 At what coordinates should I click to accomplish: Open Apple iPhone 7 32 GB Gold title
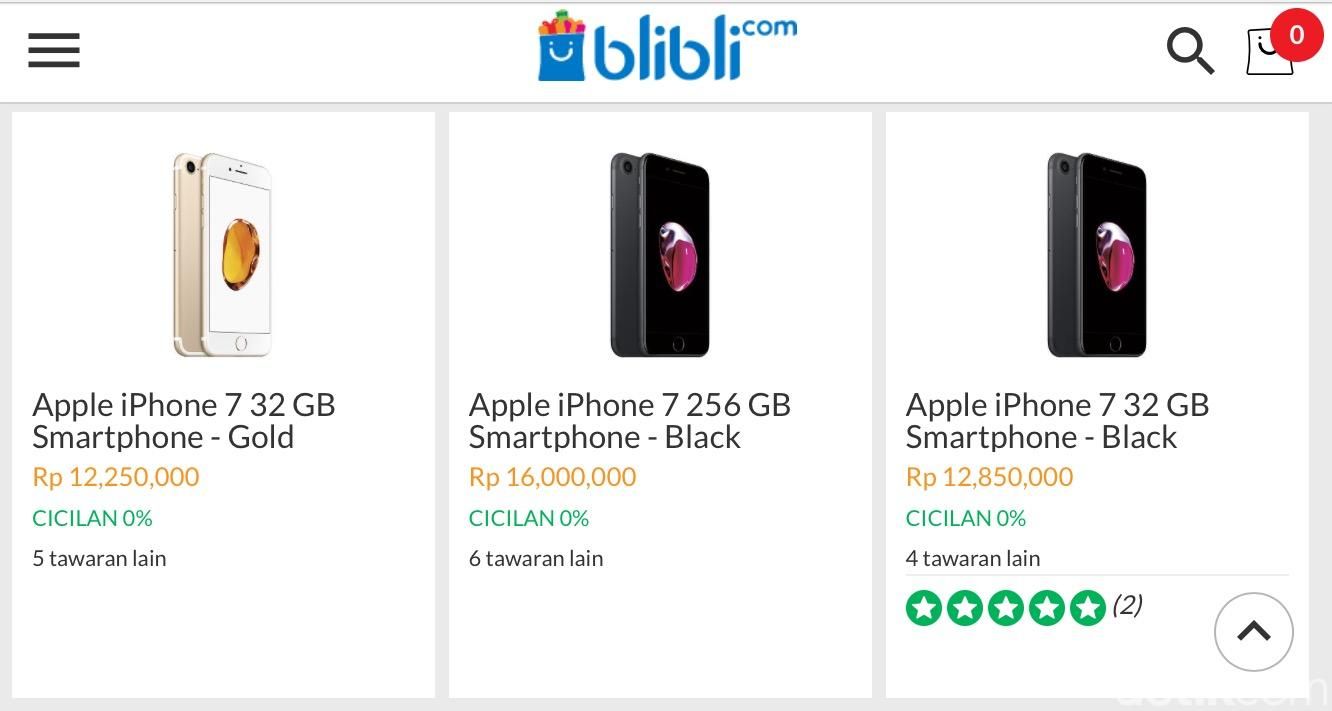pos(184,421)
